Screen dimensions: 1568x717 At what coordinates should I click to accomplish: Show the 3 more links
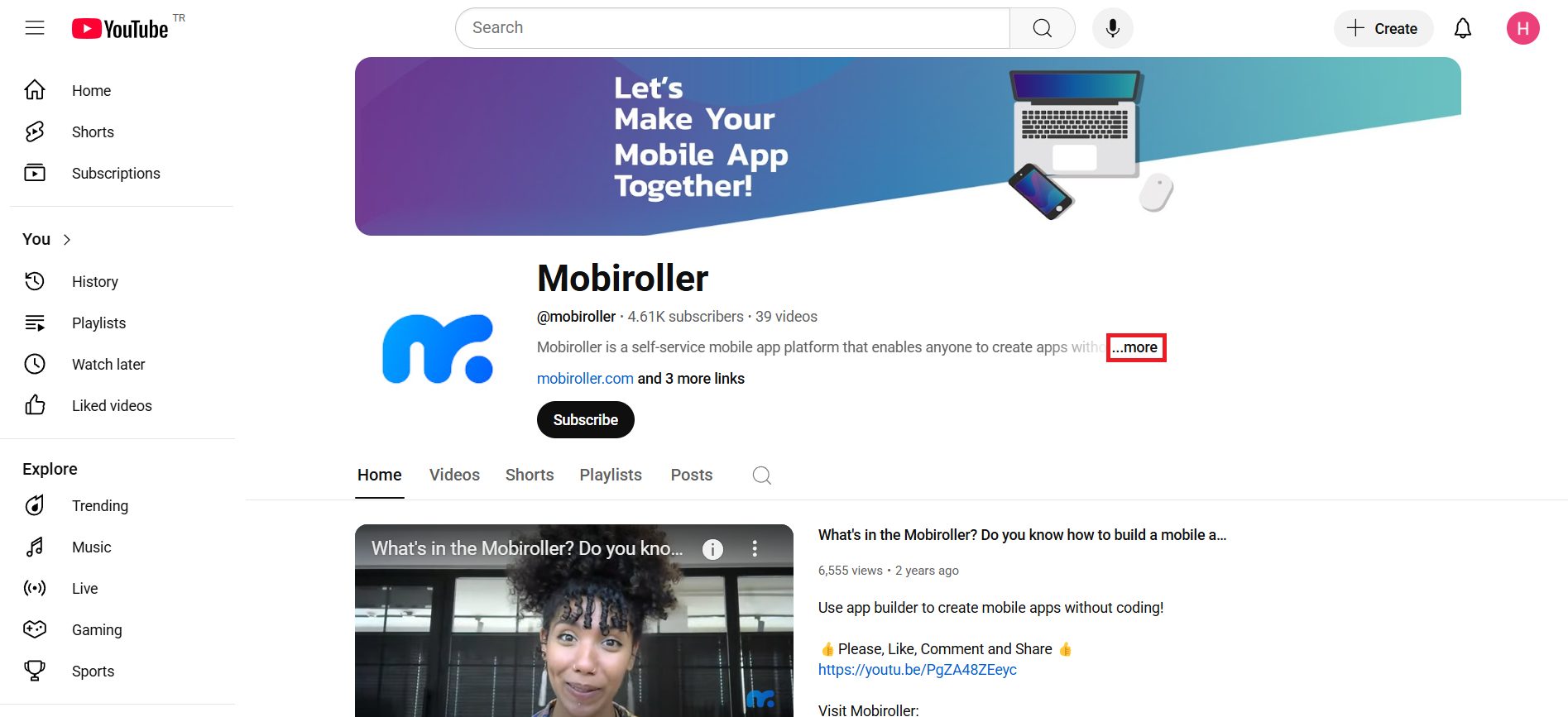pos(691,378)
